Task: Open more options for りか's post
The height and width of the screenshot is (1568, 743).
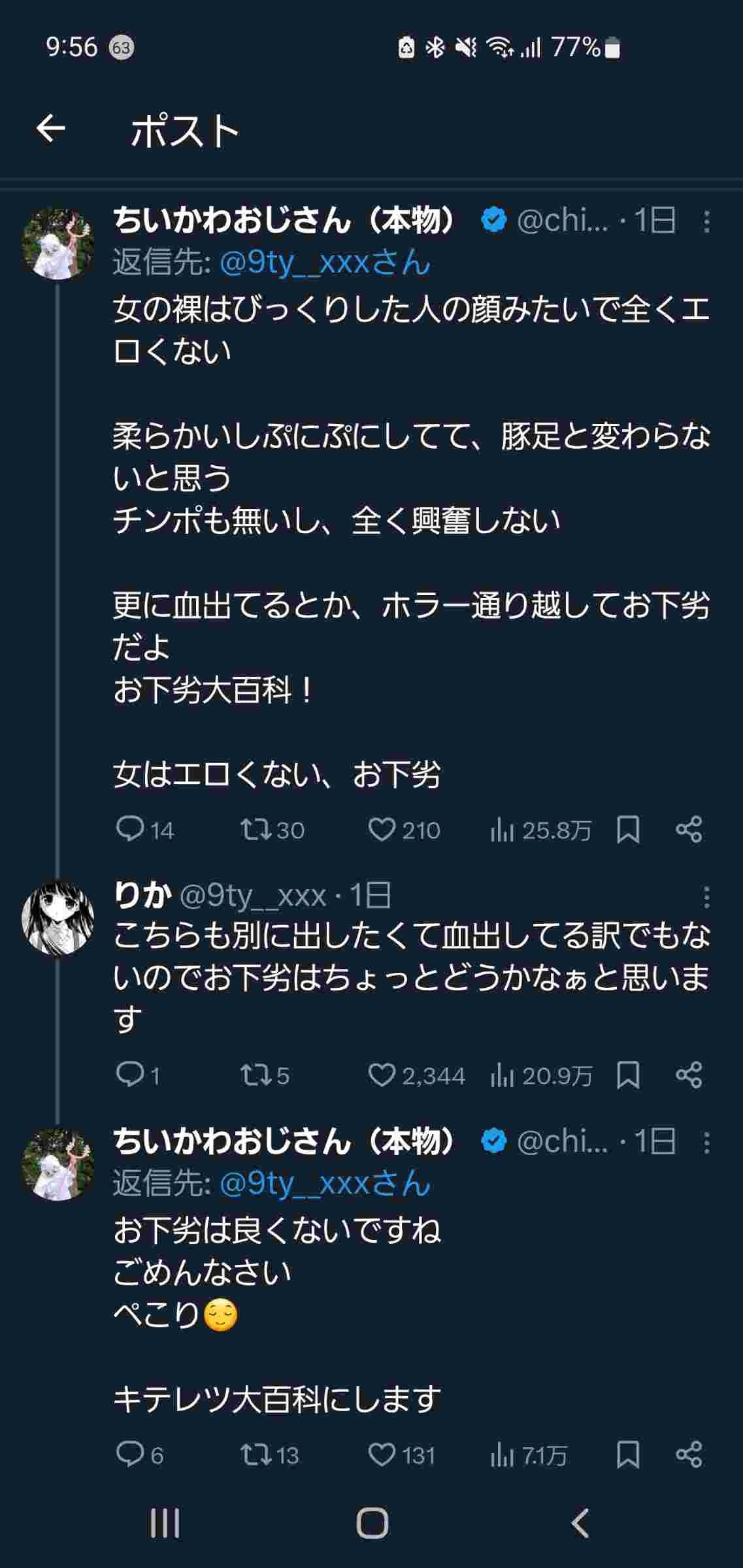Action: click(706, 897)
